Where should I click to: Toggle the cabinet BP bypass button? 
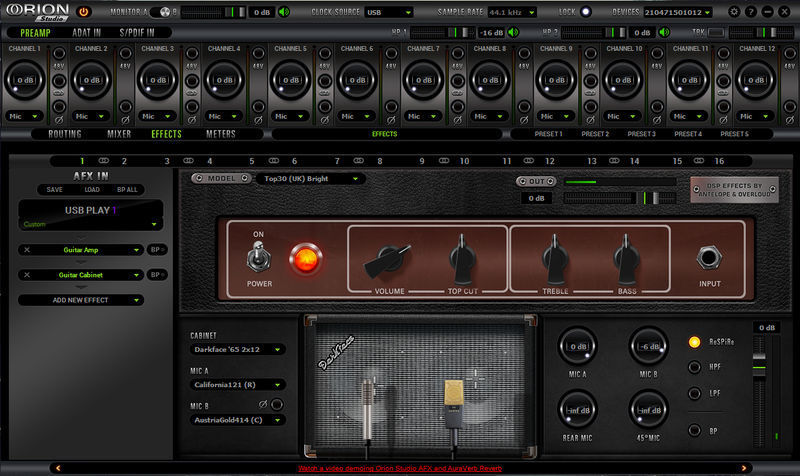coord(694,431)
